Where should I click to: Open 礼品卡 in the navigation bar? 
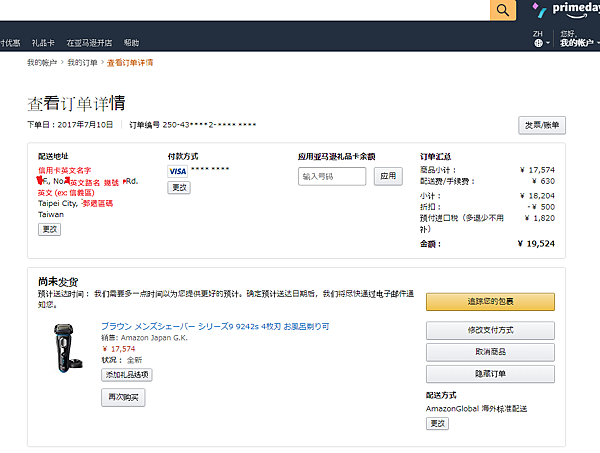(x=43, y=43)
